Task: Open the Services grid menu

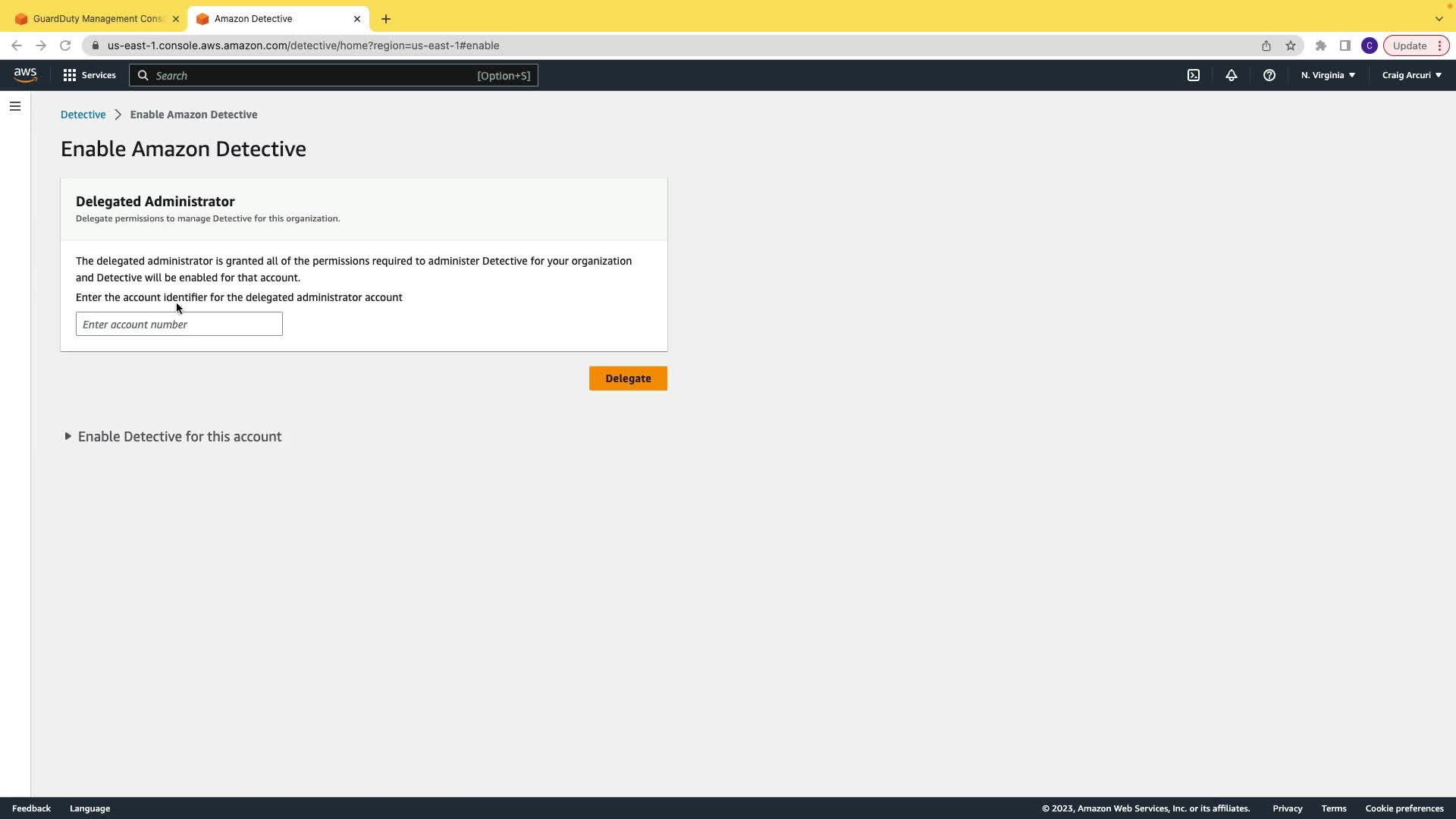Action: click(89, 75)
